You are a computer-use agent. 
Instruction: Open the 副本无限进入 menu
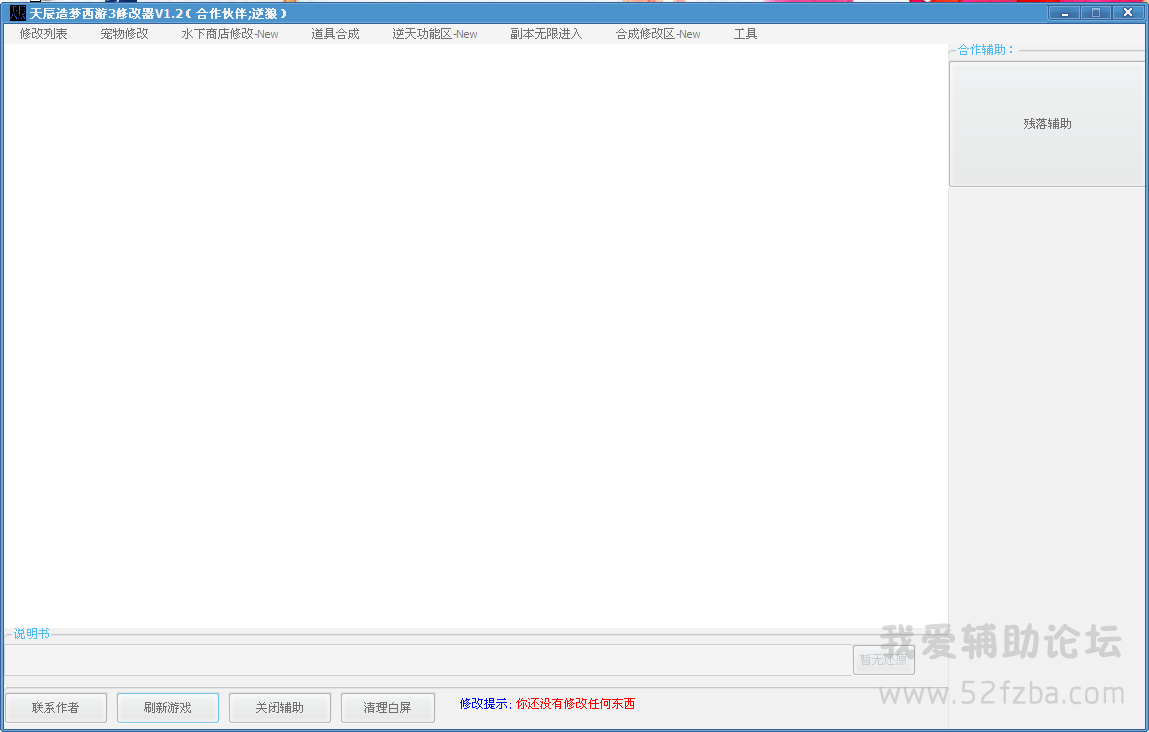click(x=545, y=34)
